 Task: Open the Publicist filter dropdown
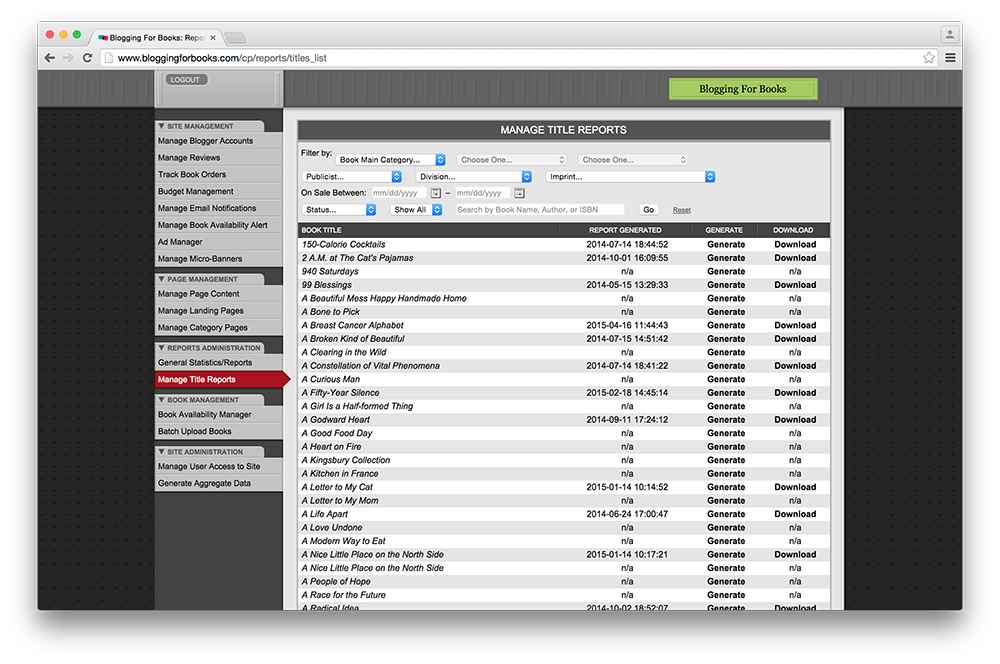pos(352,177)
